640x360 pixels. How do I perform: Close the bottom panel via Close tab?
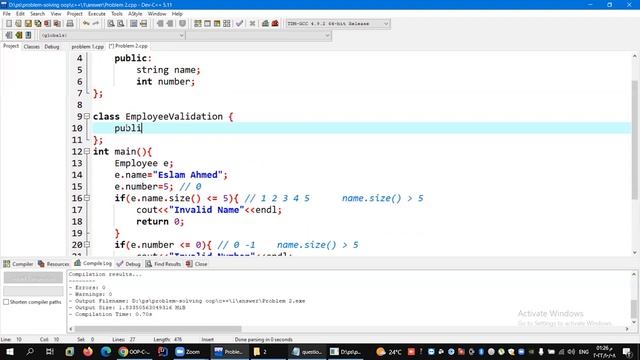[x=197, y=264]
